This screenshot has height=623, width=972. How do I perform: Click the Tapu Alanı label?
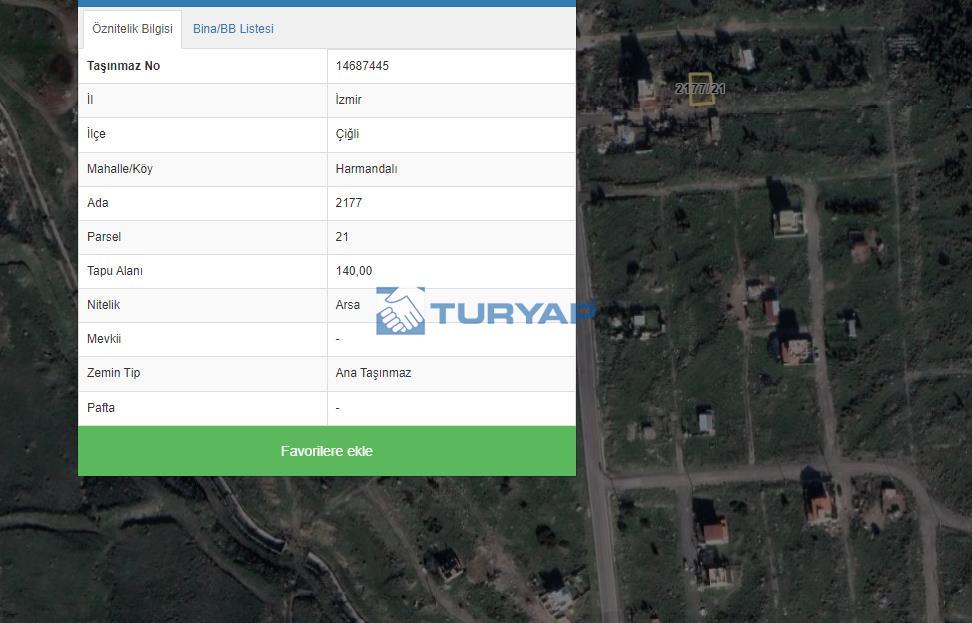coord(115,271)
